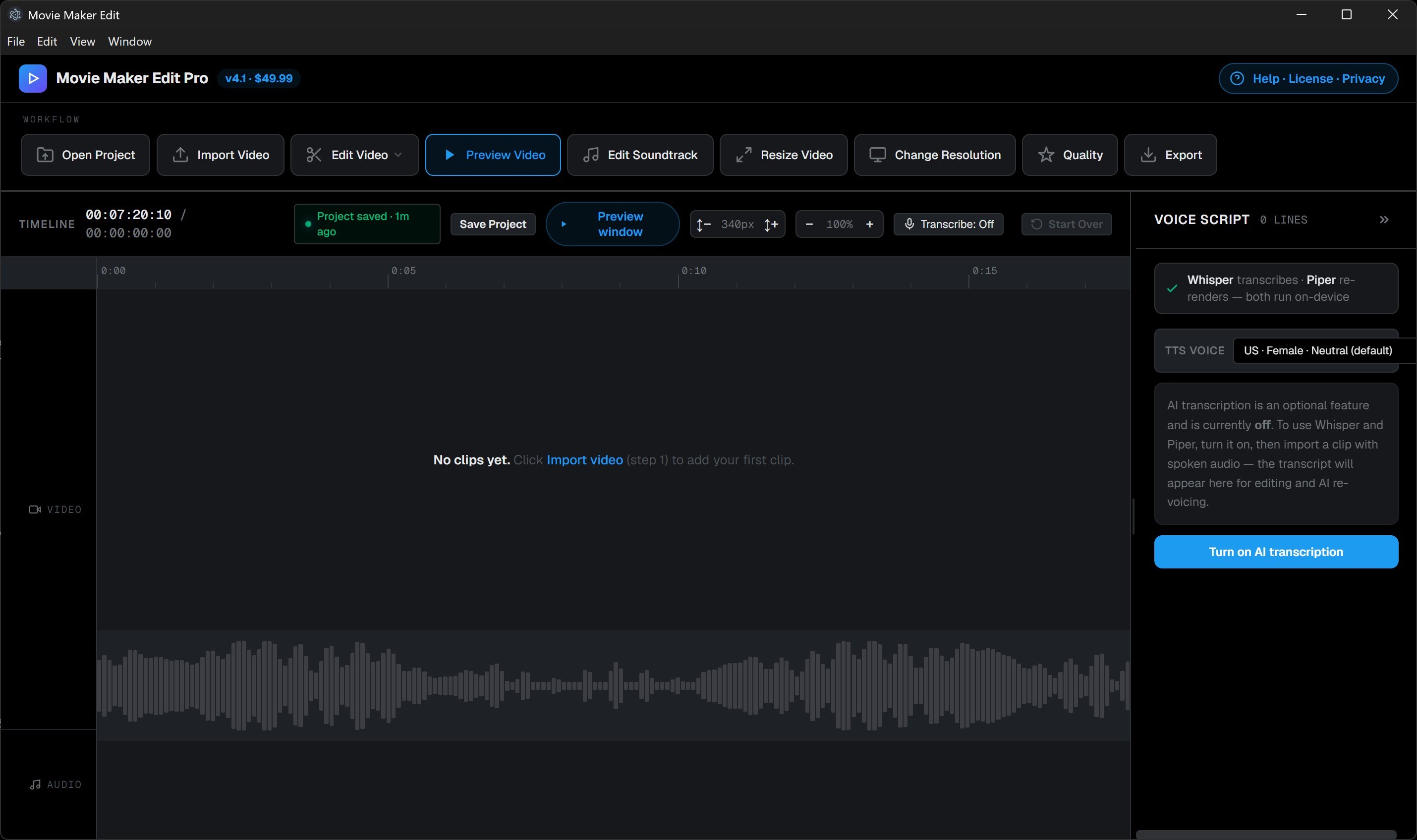Click the audio waveform track
Image resolution: width=1417 pixels, height=840 pixels.
pyautogui.click(x=613, y=685)
